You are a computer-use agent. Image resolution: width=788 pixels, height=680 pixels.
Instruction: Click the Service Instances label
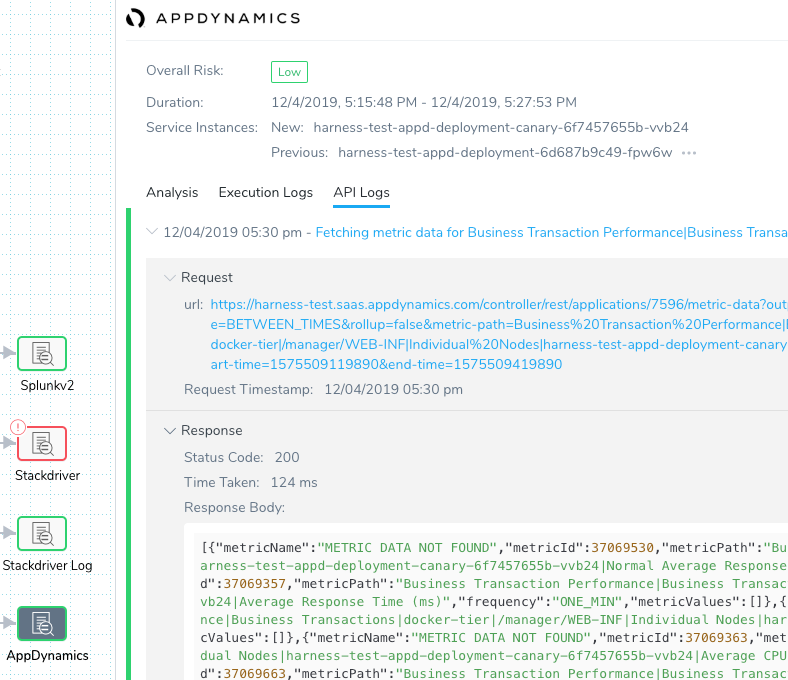point(202,128)
